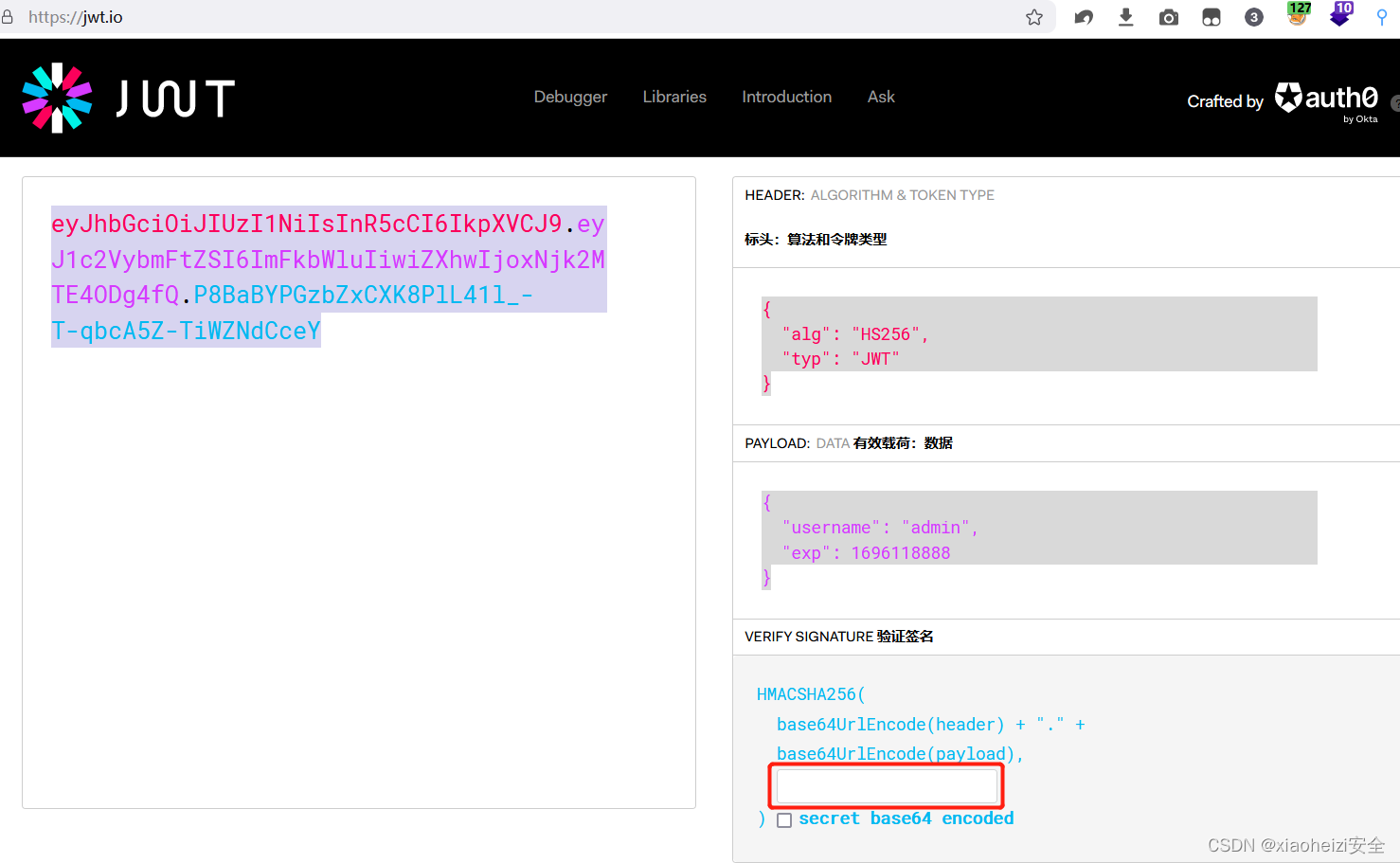Toggle the bookmark star in address bar
1400x863 pixels.
click(x=1033, y=16)
